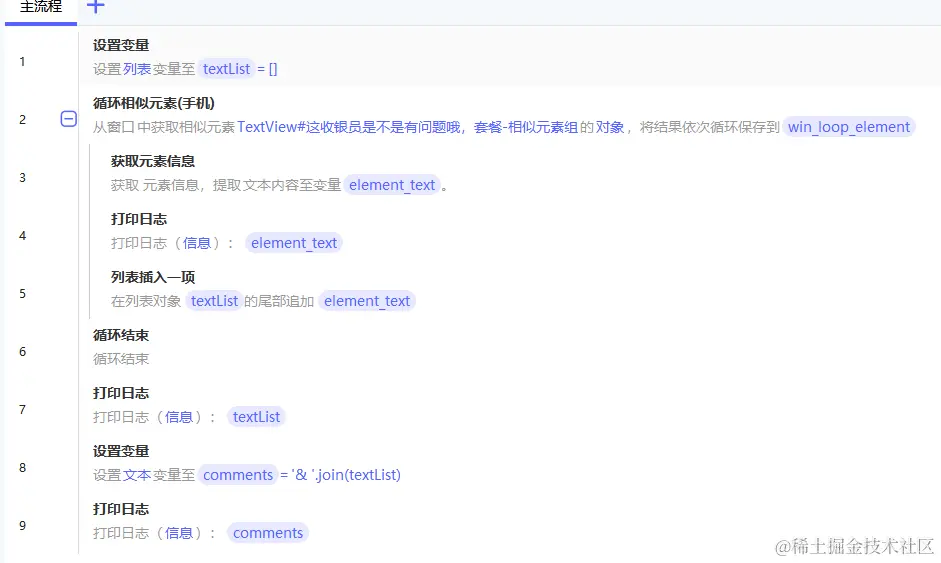This screenshot has height=563, width=941.
Task: Click the 信息 log level in step 9
Action: 179,533
